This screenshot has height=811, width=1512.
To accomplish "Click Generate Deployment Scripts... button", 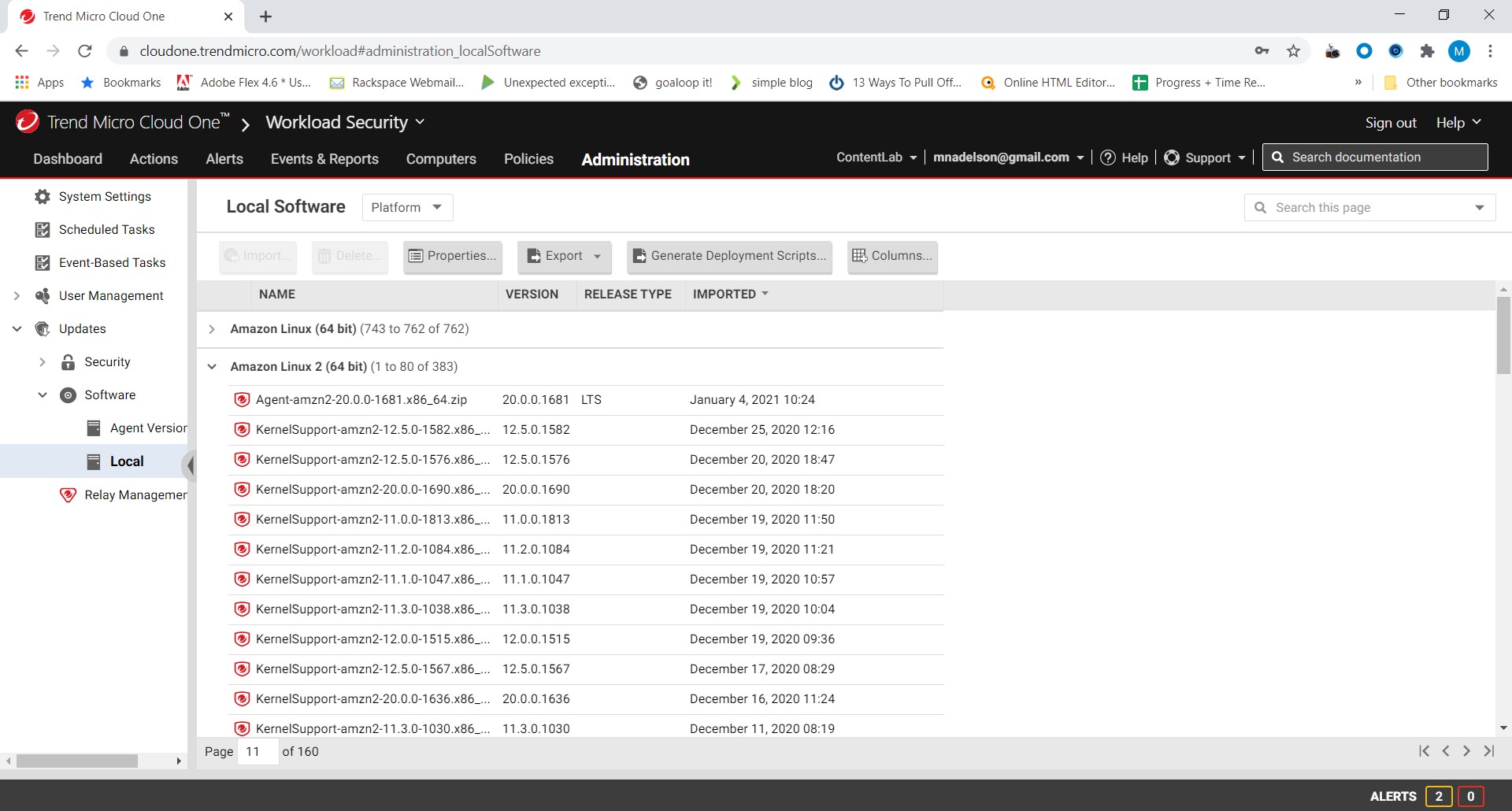I will point(729,256).
